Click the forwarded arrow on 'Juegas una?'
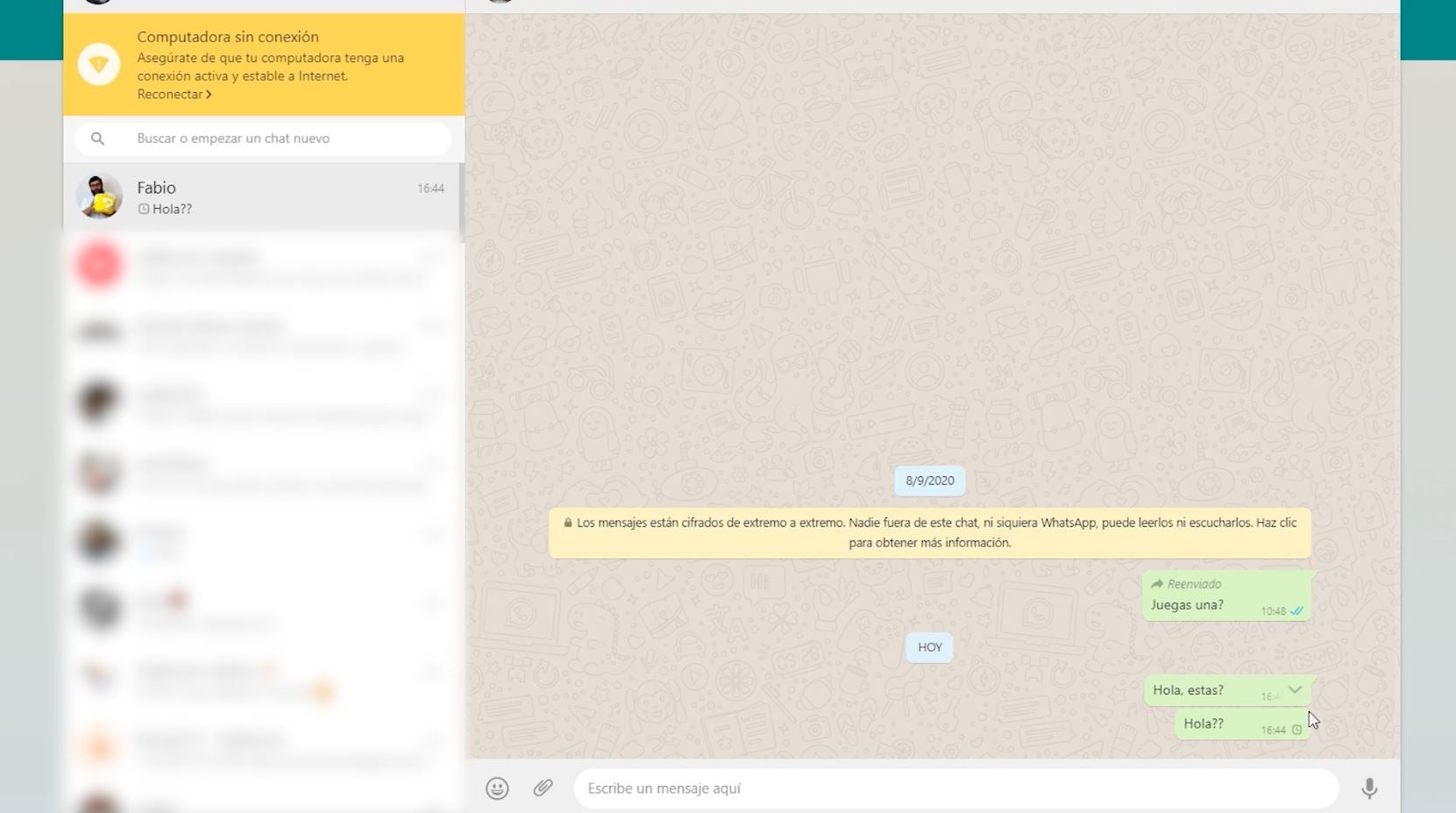Viewport: 1456px width, 813px height. coord(1157,583)
